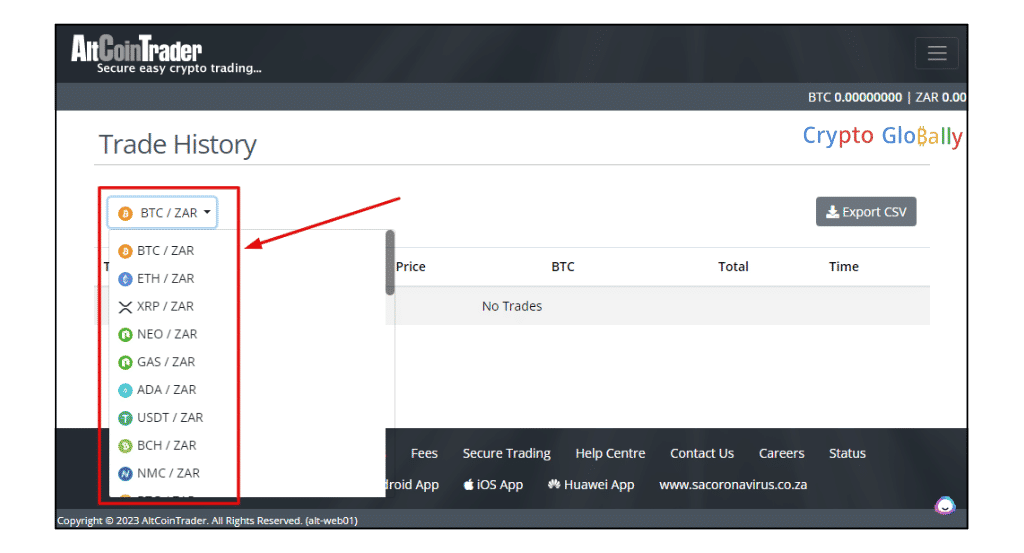The image size is (1024, 553).
Task: Click the BTC 0.00000000 balance text
Action: tap(854, 97)
